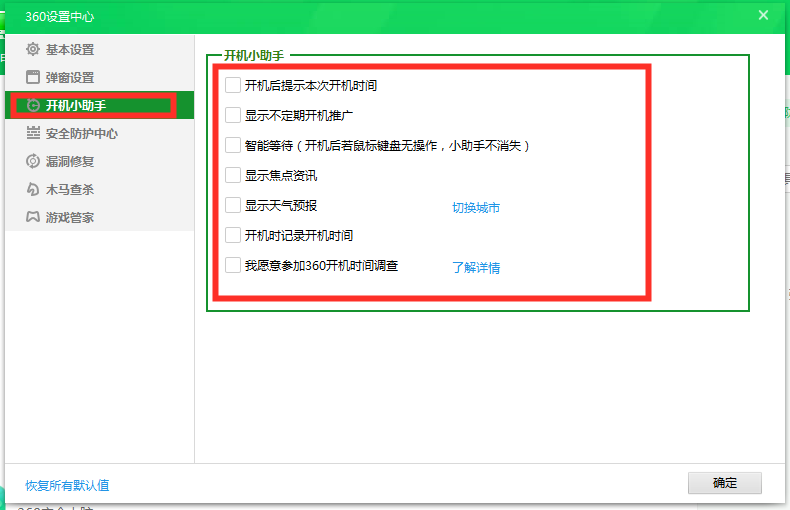Click the gamepad icon beside 游戏管家

point(33,217)
